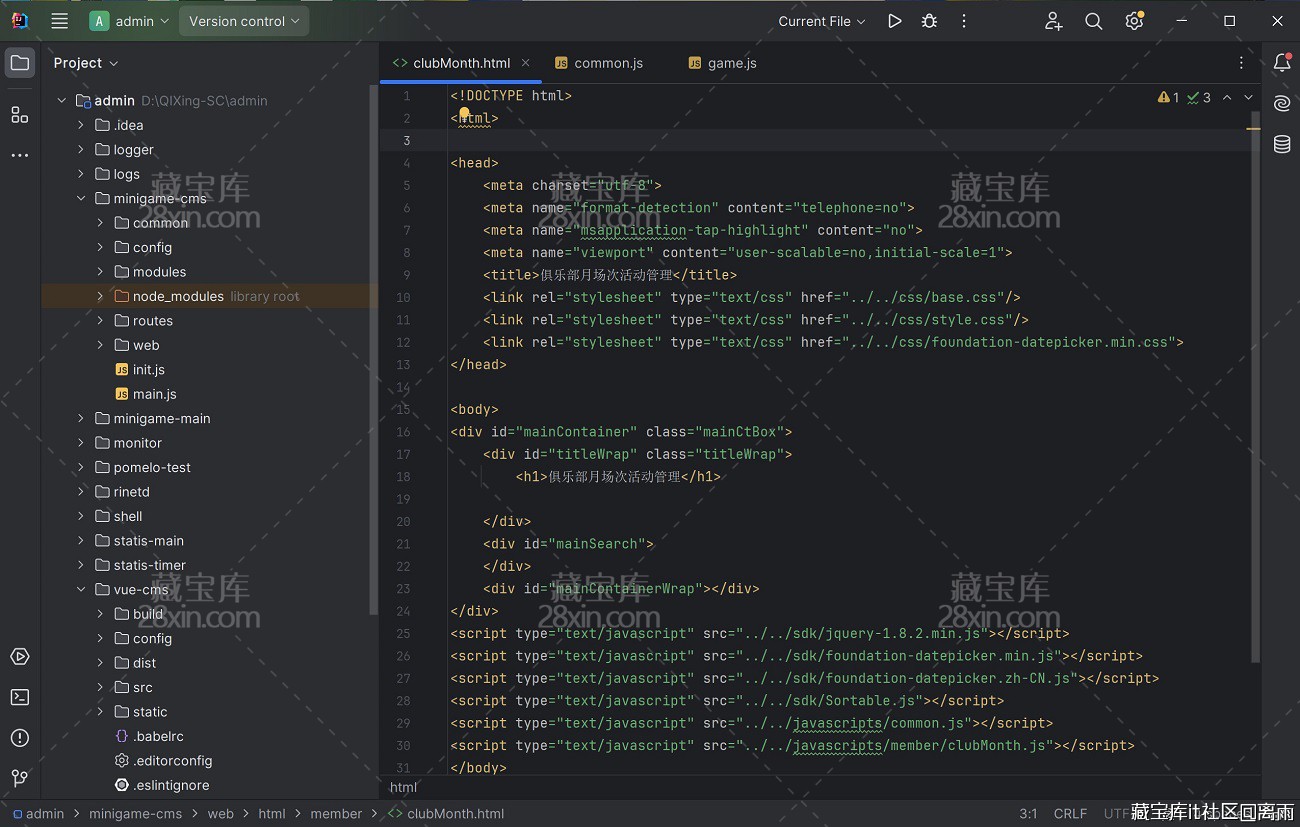Screen dimensions: 1300x827
Task: Open the Terminal tool window
Action: click(20, 697)
